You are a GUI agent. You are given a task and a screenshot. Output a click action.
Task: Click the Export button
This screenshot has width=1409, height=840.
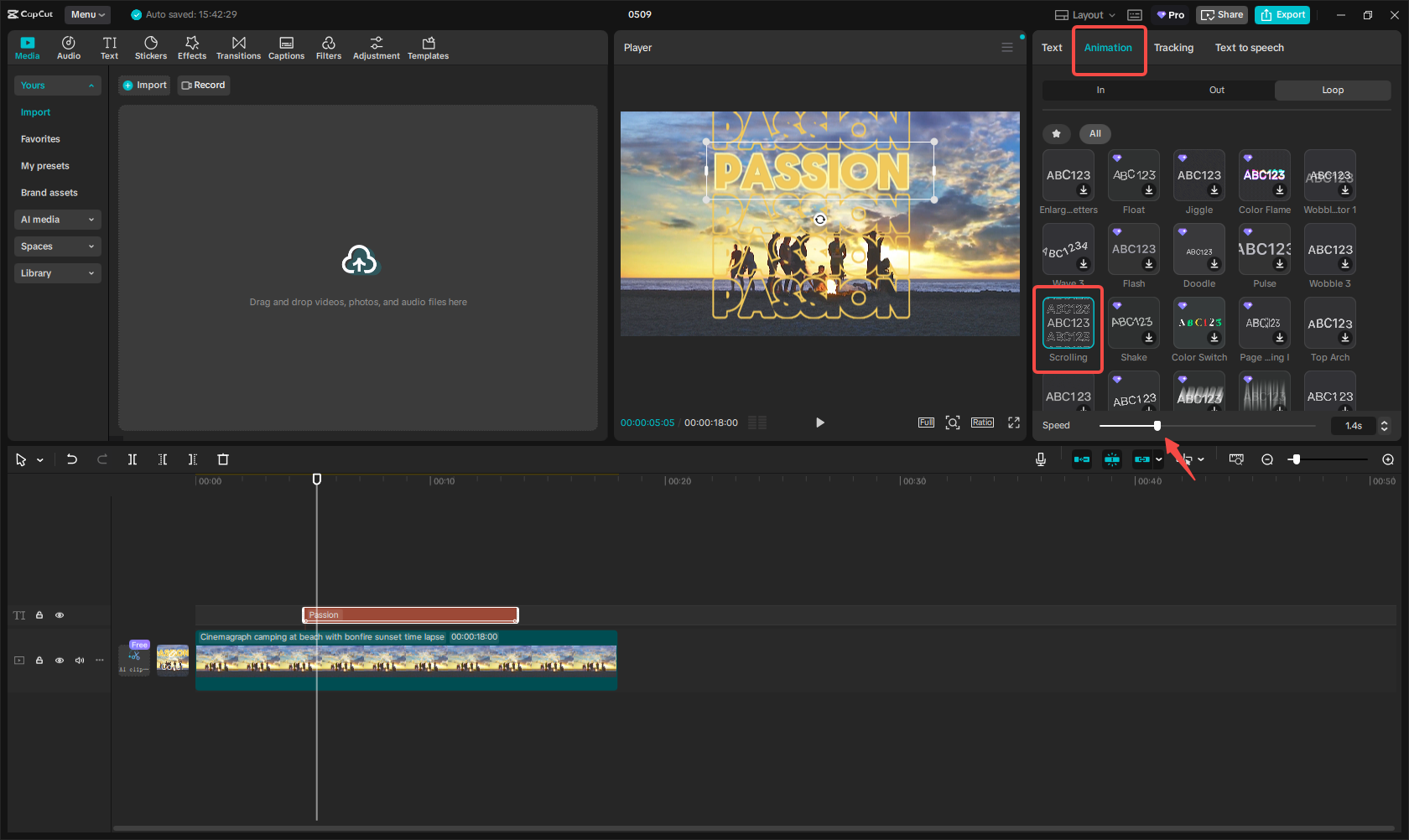(x=1282, y=15)
